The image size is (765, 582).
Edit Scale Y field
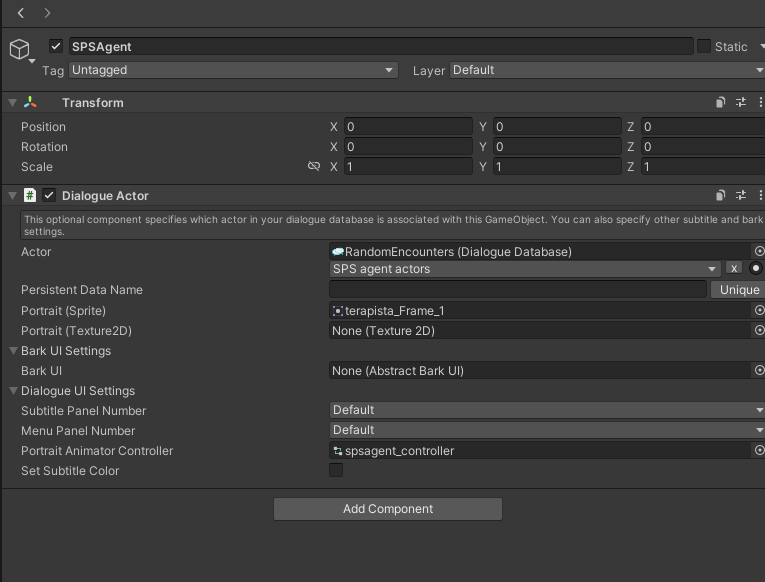(x=557, y=167)
